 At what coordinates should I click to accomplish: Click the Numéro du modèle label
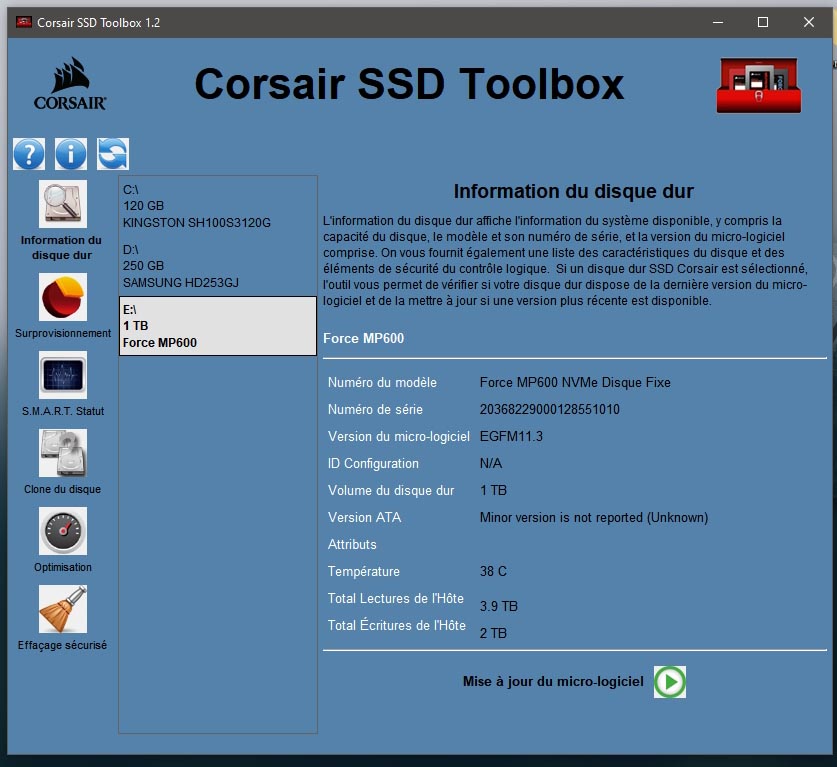pyautogui.click(x=382, y=382)
